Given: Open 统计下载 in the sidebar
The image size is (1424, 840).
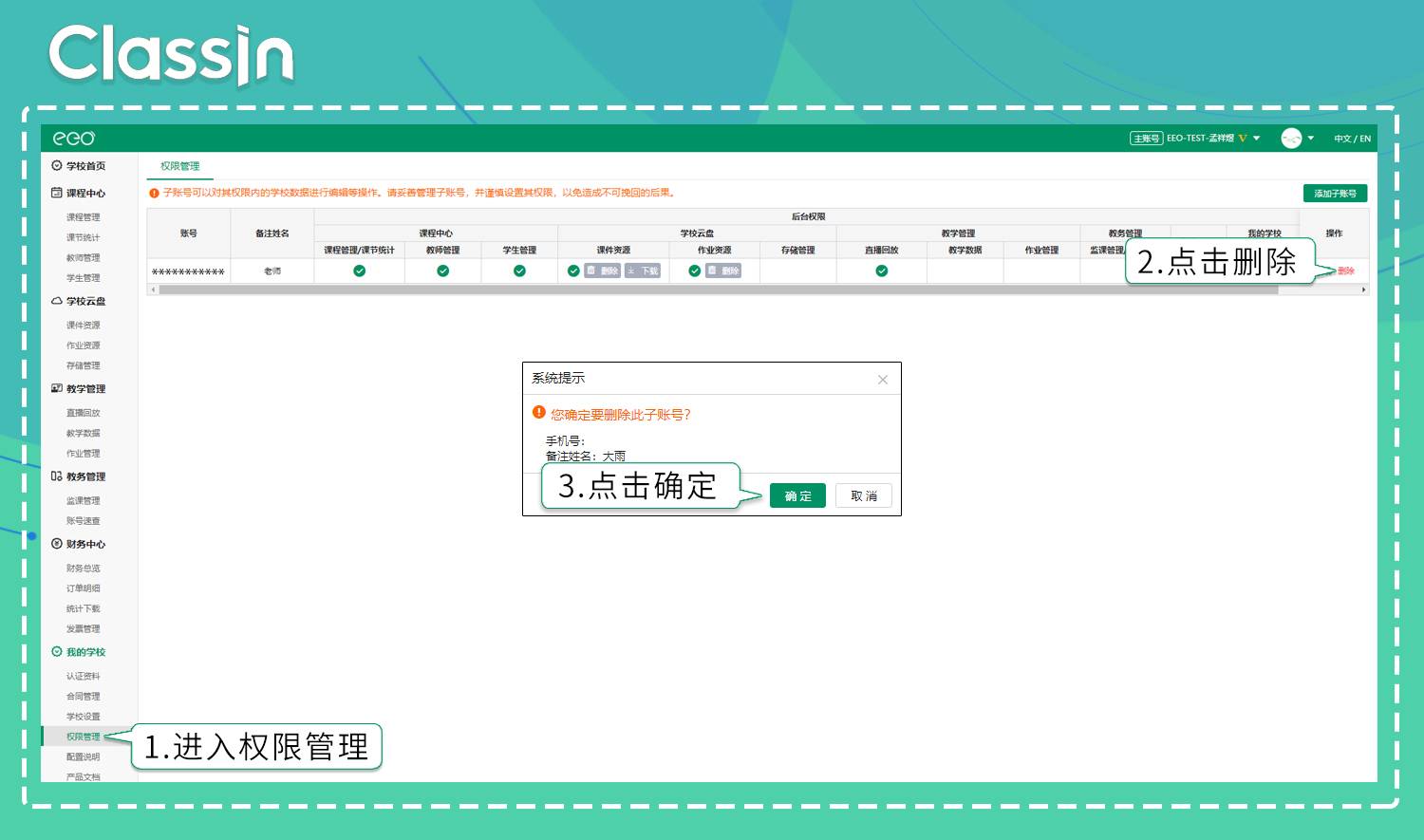Looking at the screenshot, I should tap(84, 608).
